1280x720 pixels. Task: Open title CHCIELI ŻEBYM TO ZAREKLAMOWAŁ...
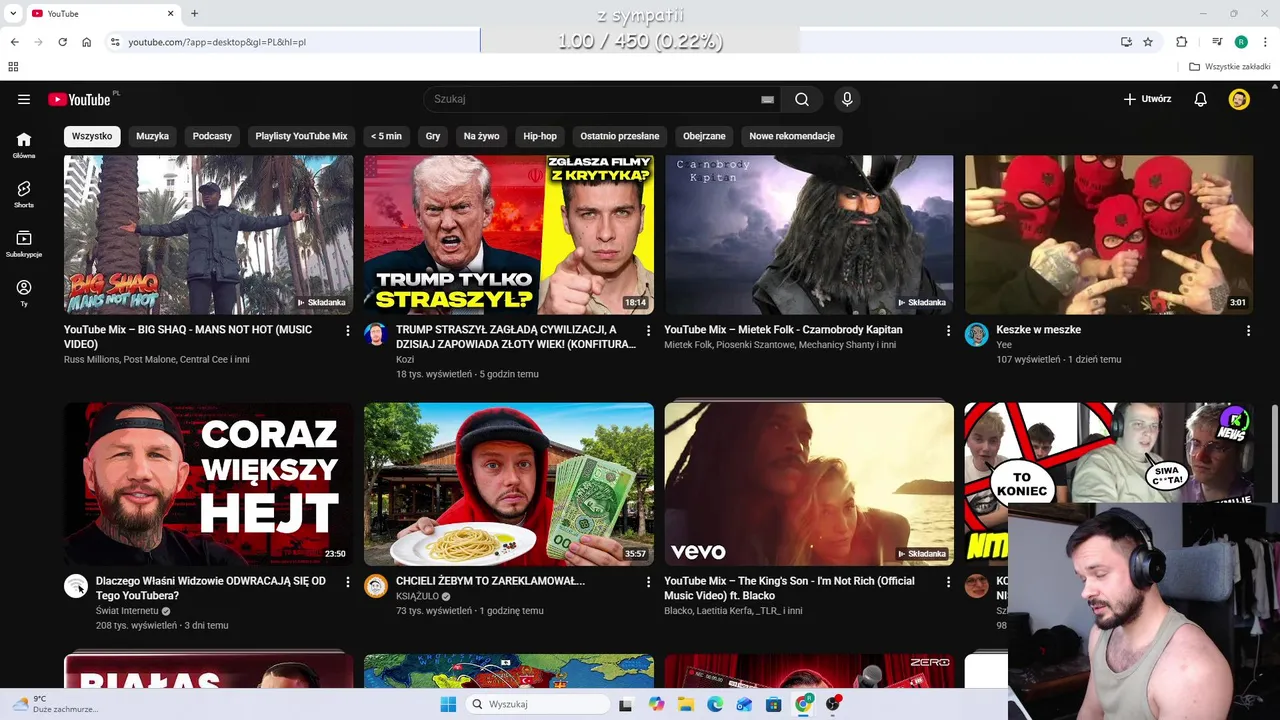[490, 580]
